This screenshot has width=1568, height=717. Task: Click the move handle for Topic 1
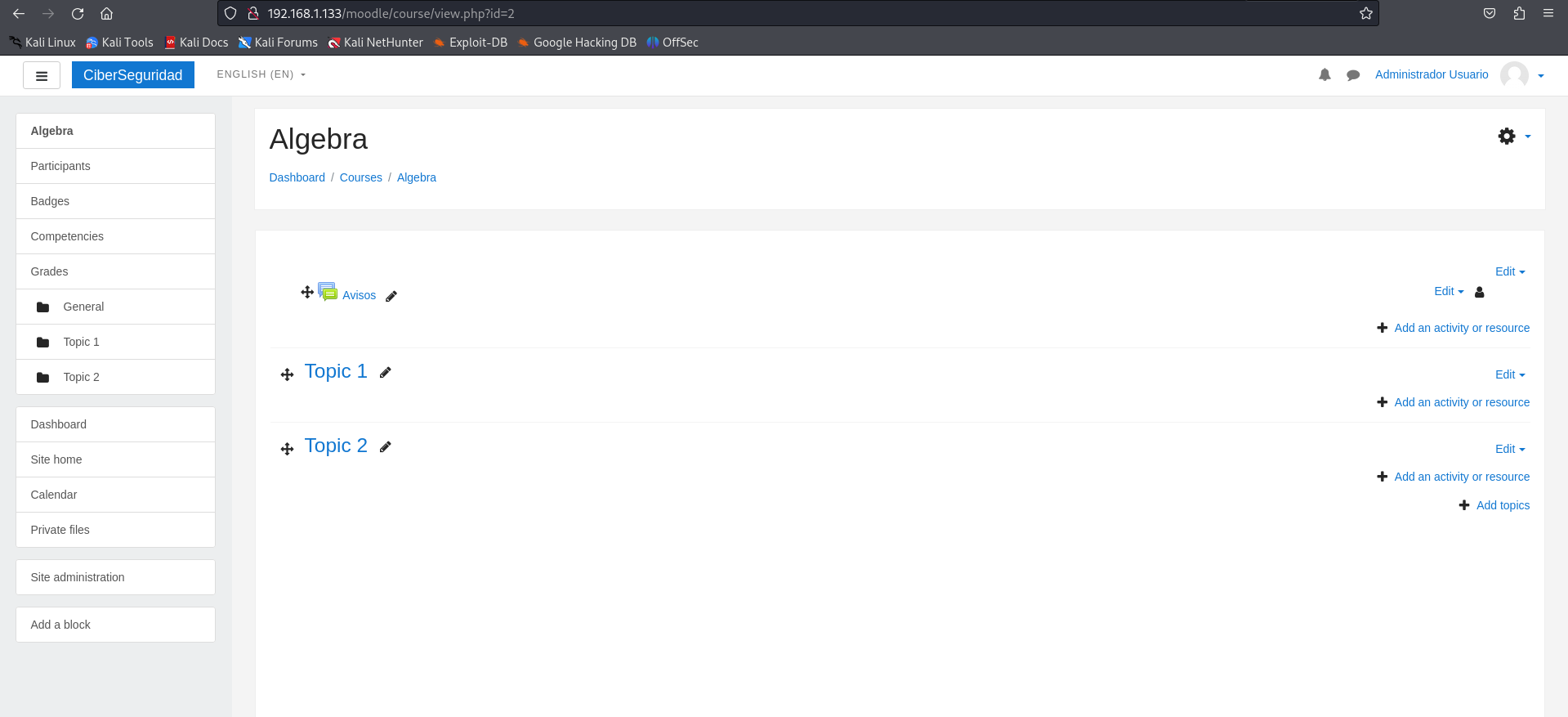coord(287,374)
